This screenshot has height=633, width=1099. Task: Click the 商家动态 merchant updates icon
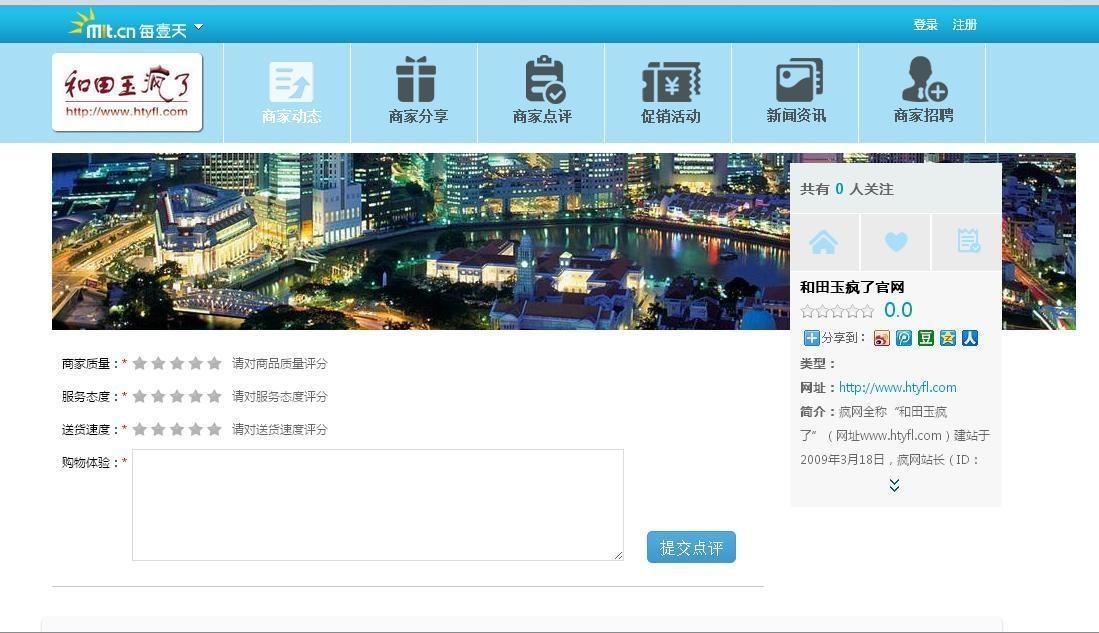coord(291,82)
